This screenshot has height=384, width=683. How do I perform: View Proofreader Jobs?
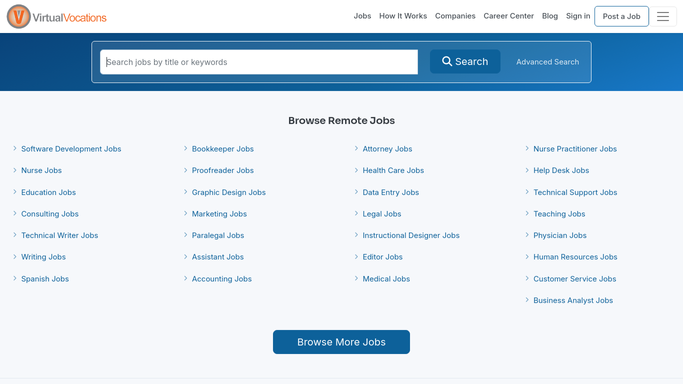click(x=223, y=170)
